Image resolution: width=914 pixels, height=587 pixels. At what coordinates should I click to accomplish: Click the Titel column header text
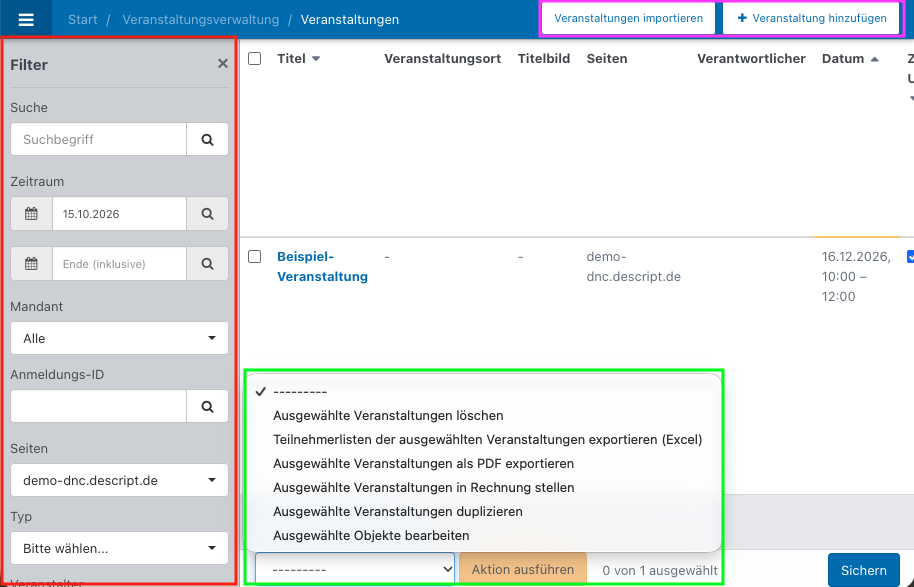tap(291, 59)
